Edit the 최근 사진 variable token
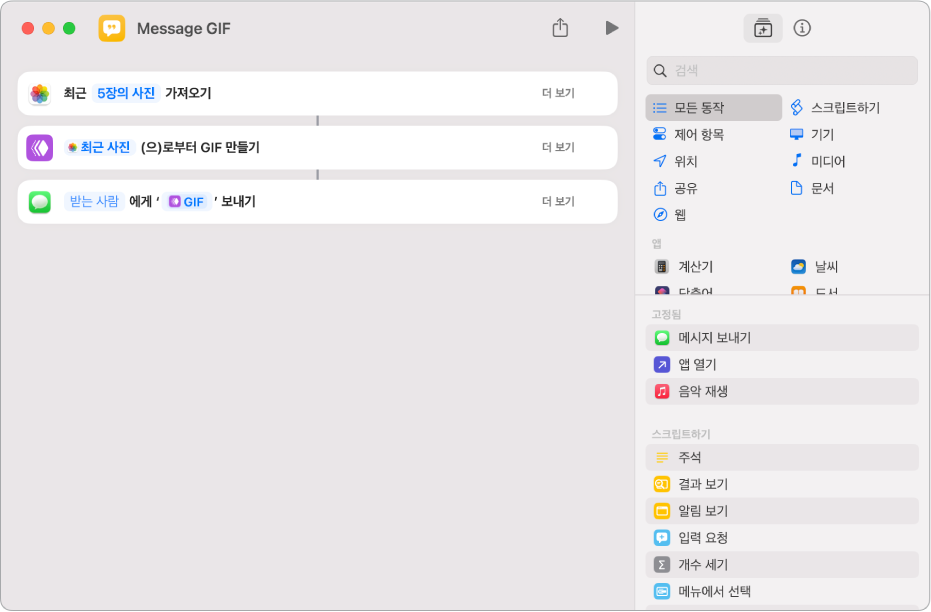The height and width of the screenshot is (612, 931). [99, 147]
